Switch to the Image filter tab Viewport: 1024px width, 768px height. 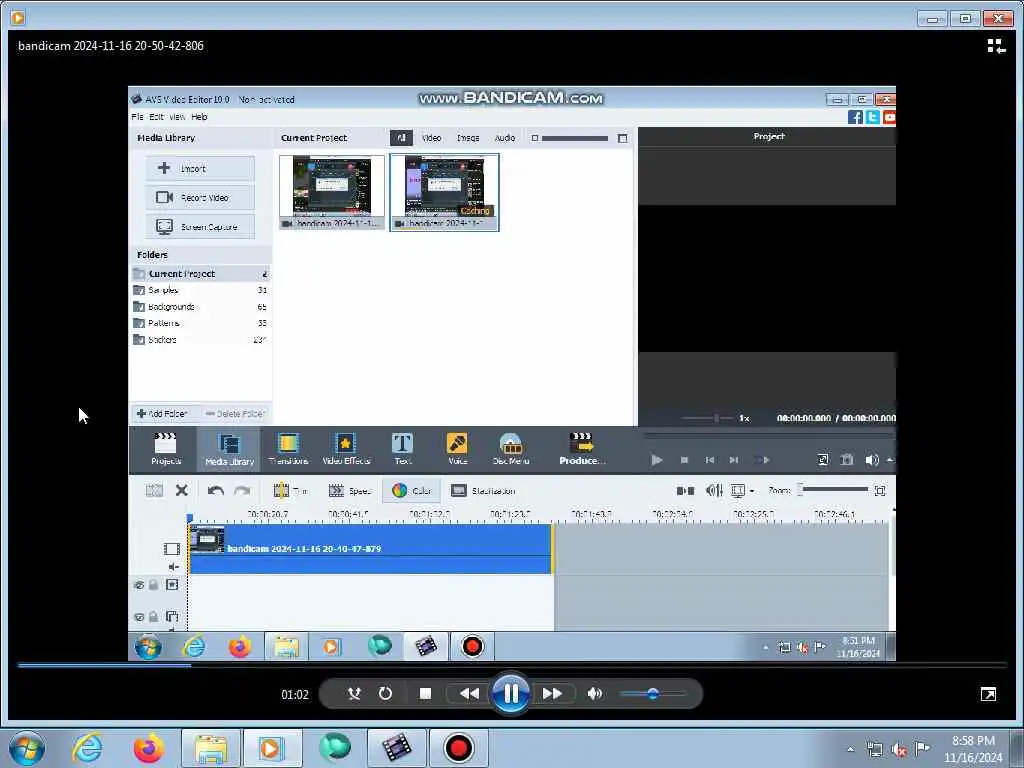(x=468, y=138)
